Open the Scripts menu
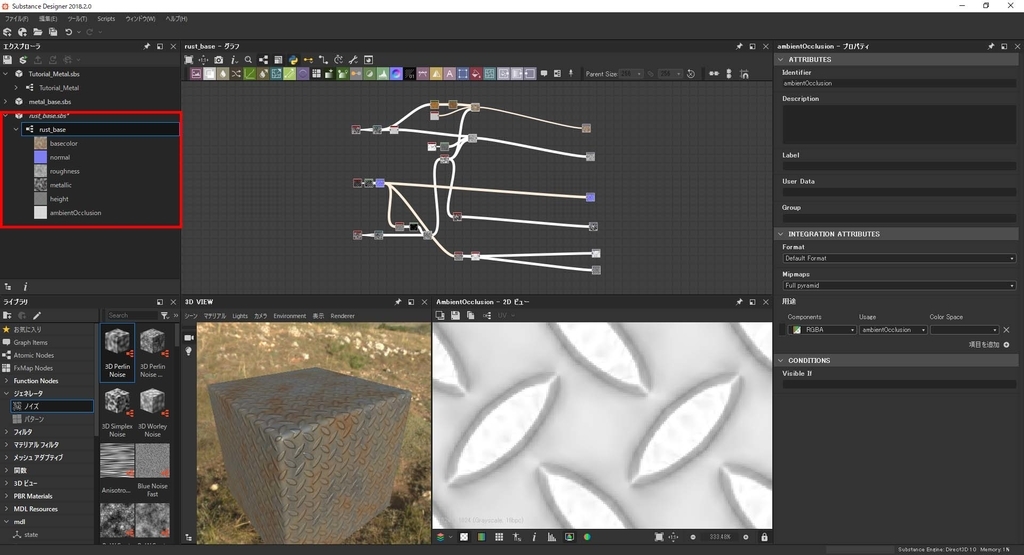 pyautogui.click(x=106, y=19)
